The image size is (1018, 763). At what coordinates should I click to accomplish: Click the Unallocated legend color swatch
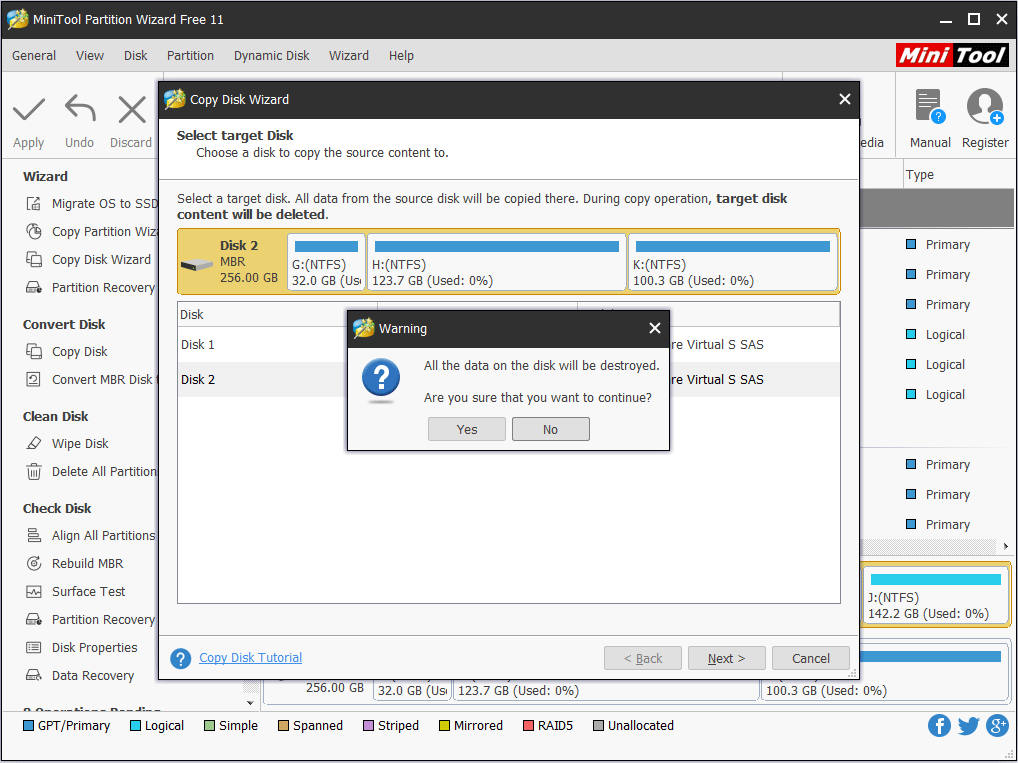click(x=599, y=726)
